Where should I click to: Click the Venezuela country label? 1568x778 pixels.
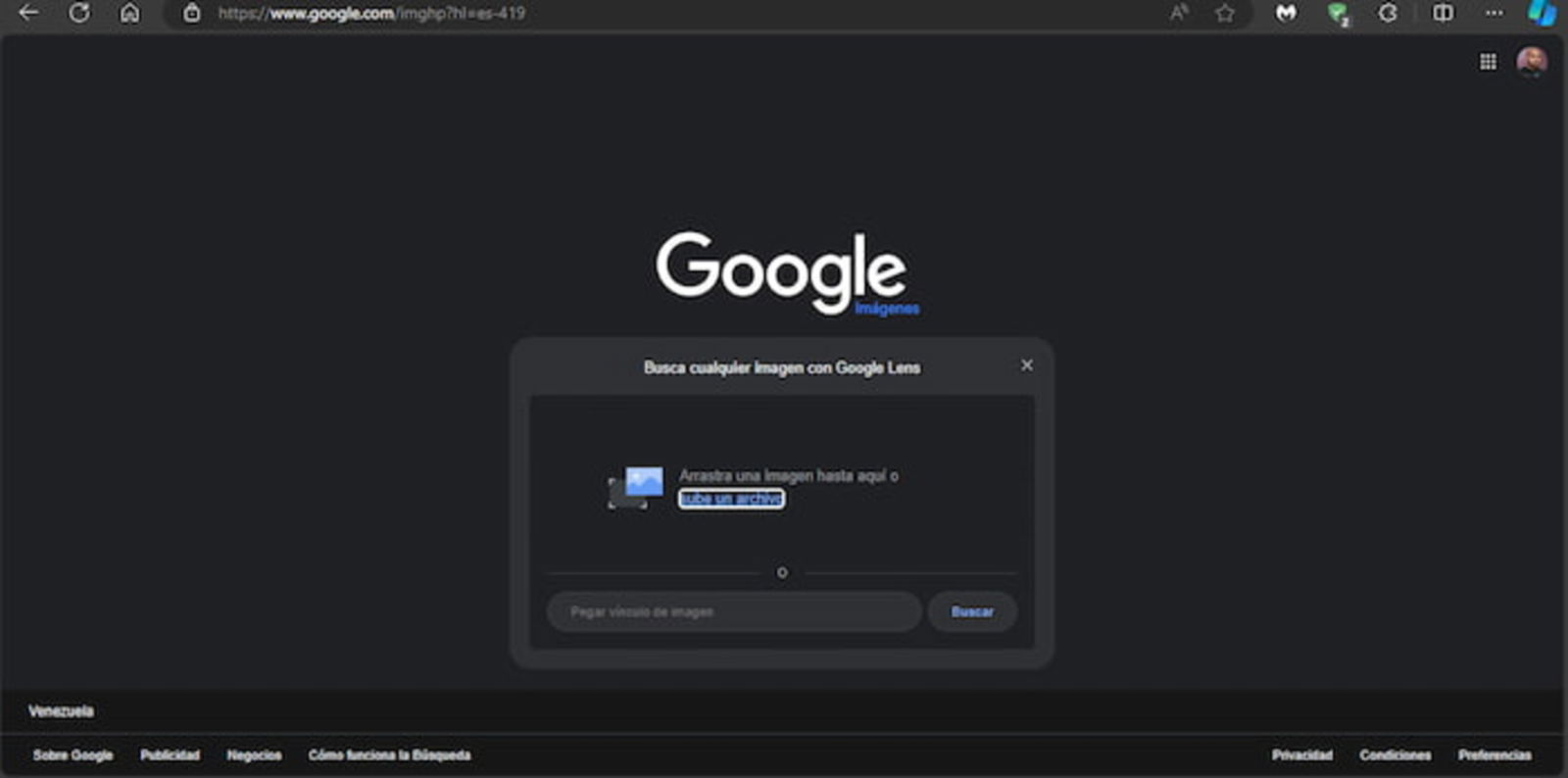(x=61, y=711)
